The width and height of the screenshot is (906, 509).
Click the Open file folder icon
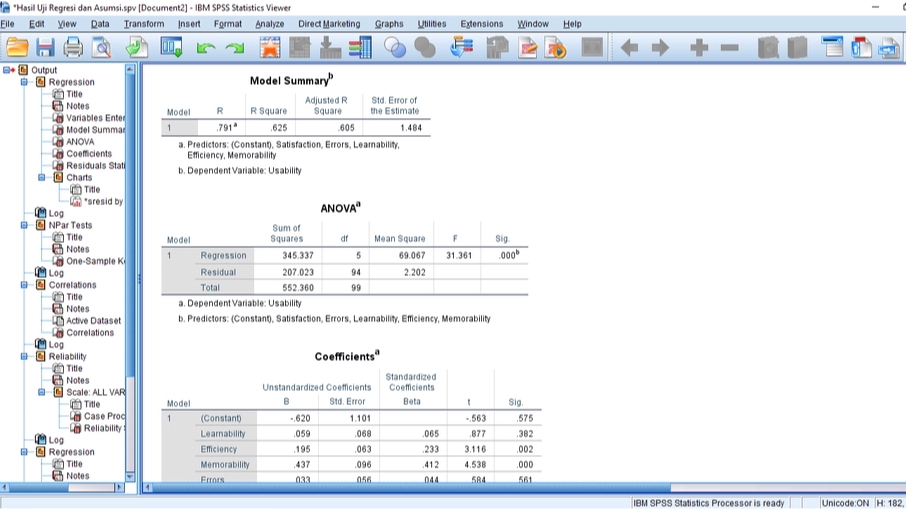pos(17,47)
